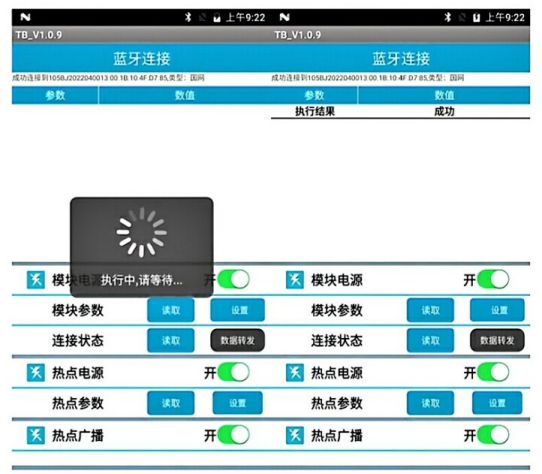Click the 热点电源 icon in right panel
Viewport: 542px width, 474px height.
coord(295,373)
